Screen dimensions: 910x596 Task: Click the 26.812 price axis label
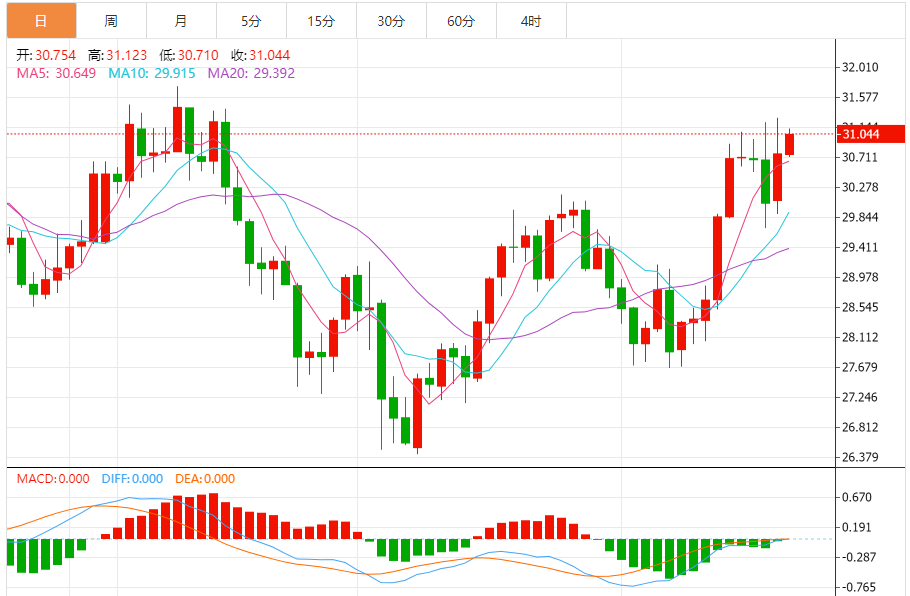[x=860, y=427]
